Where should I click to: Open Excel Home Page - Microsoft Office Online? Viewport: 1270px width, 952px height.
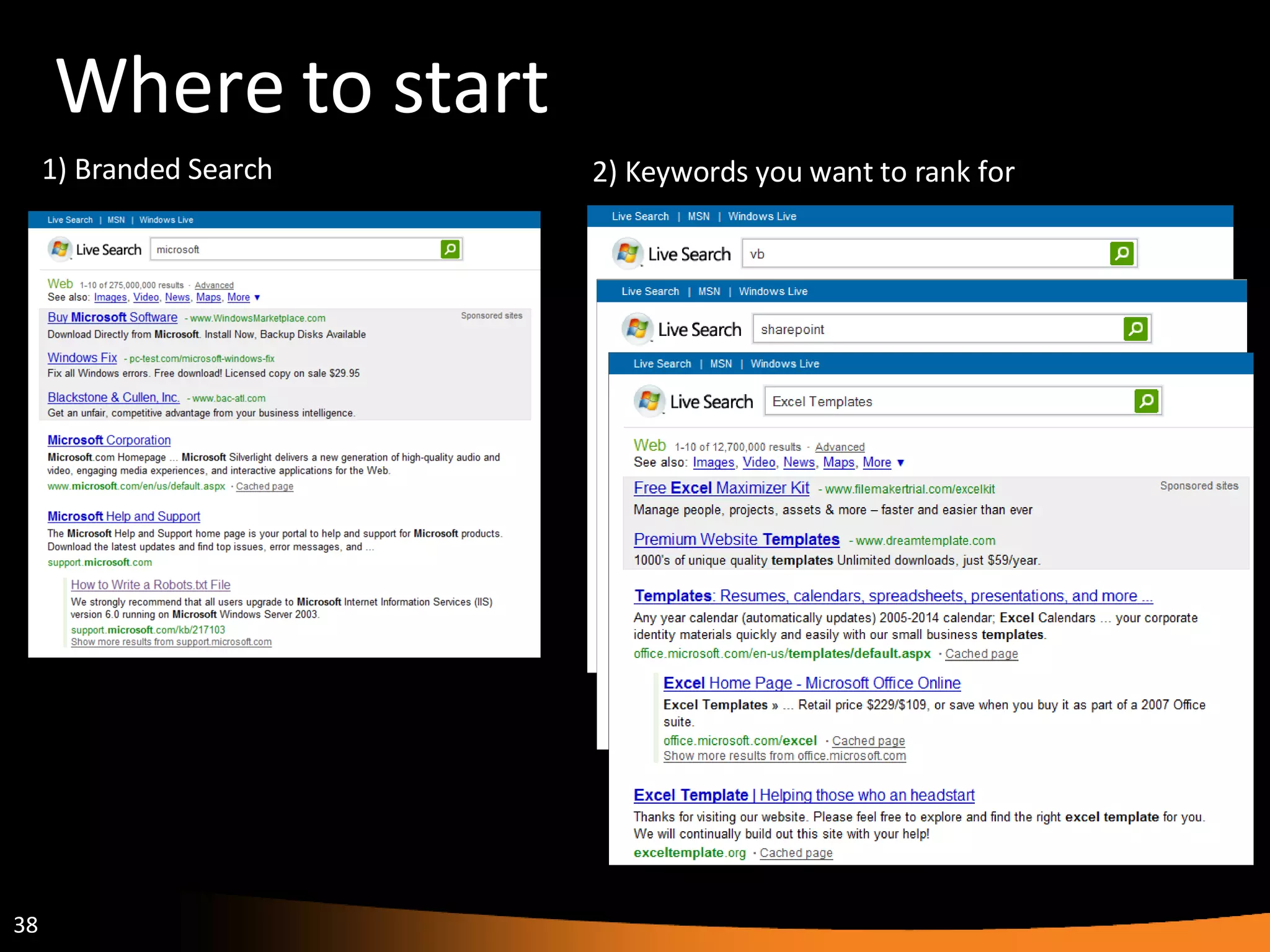812,683
